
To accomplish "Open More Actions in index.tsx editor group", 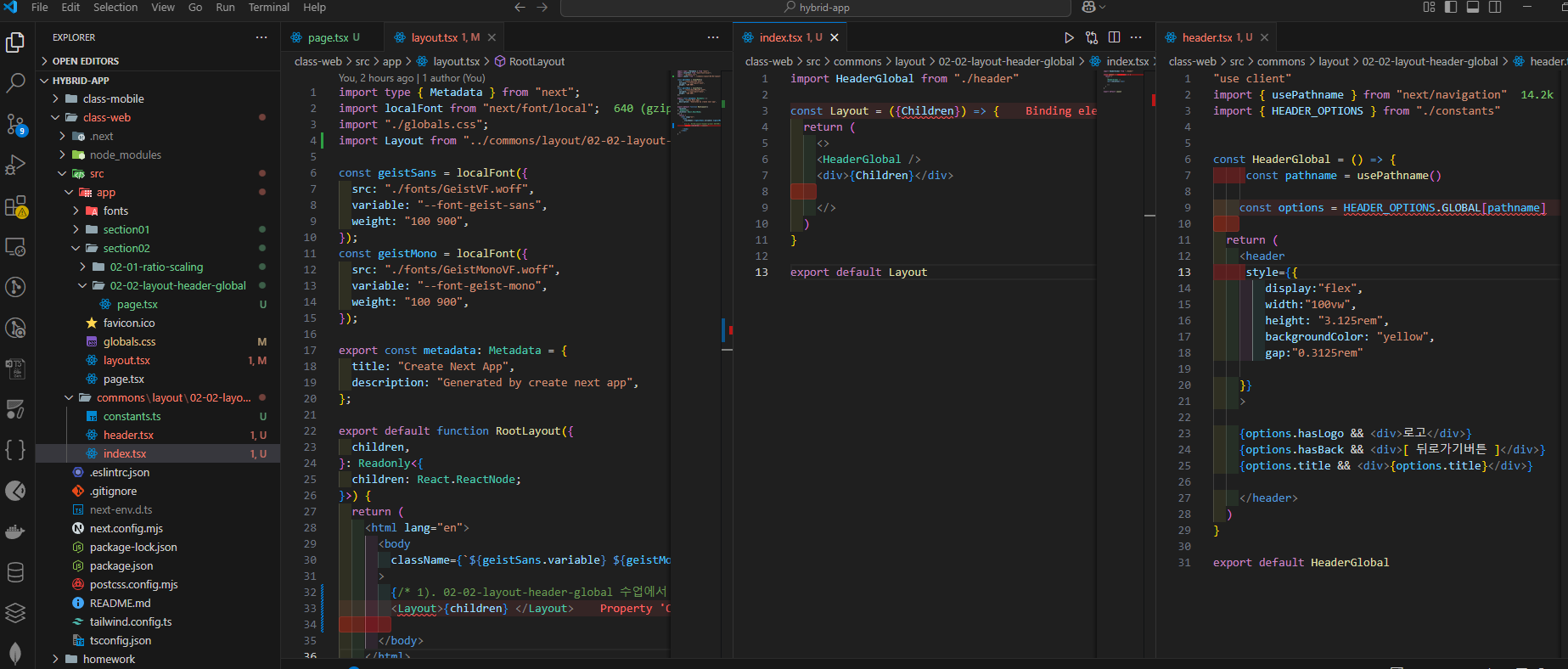I will tap(1136, 37).
